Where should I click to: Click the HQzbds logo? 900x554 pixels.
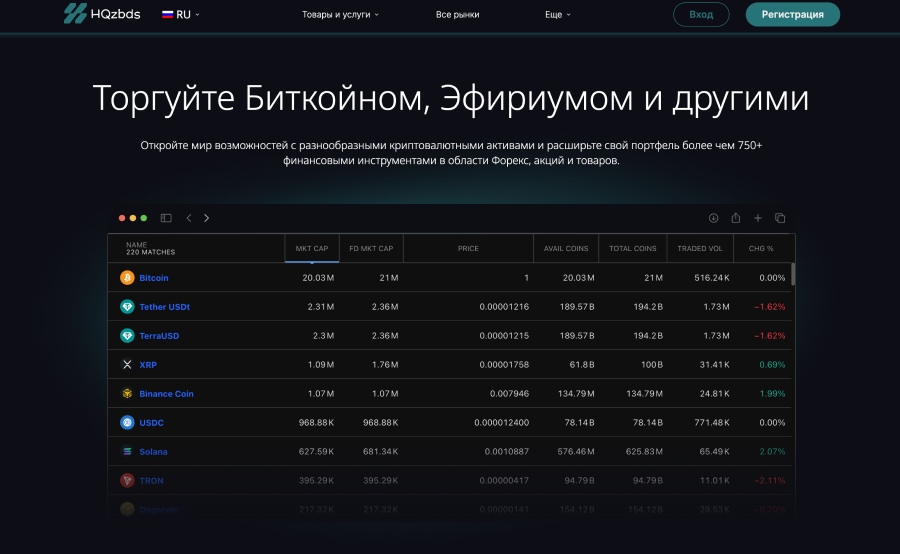coord(102,13)
